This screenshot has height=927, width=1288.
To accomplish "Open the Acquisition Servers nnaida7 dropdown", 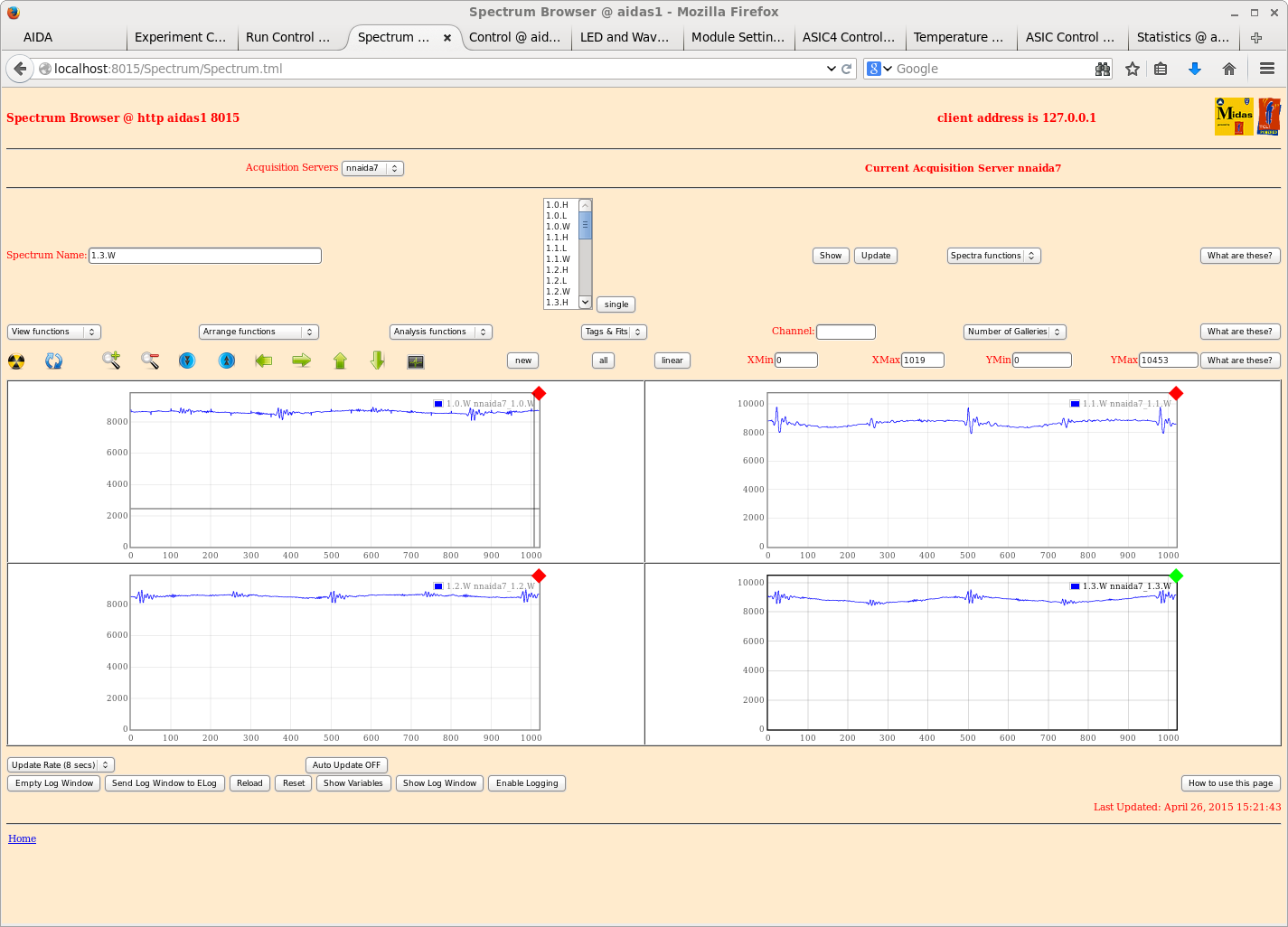I will (372, 168).
